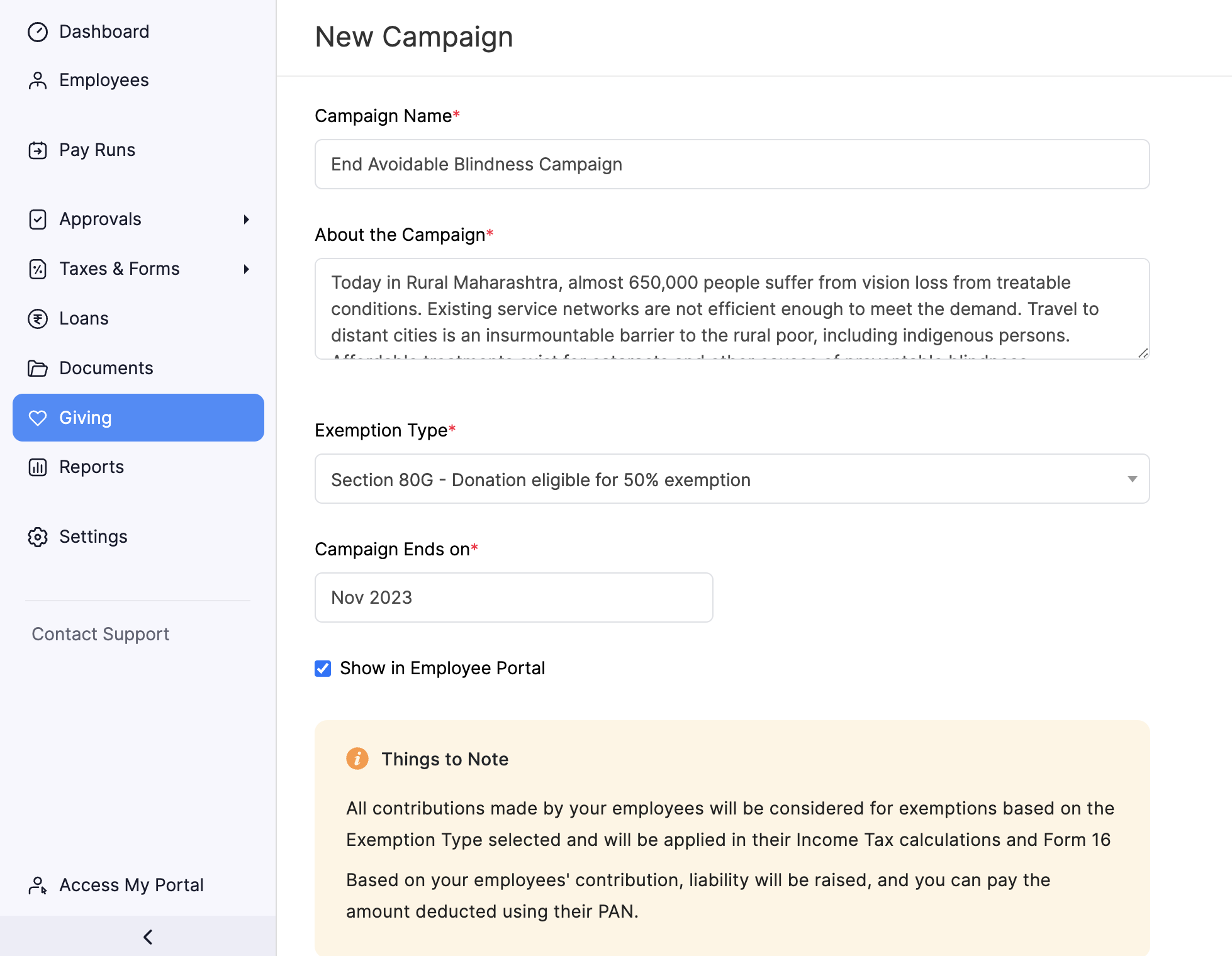Uncheck Show in Employee Portal checkbox
1232x956 pixels.
tap(323, 668)
